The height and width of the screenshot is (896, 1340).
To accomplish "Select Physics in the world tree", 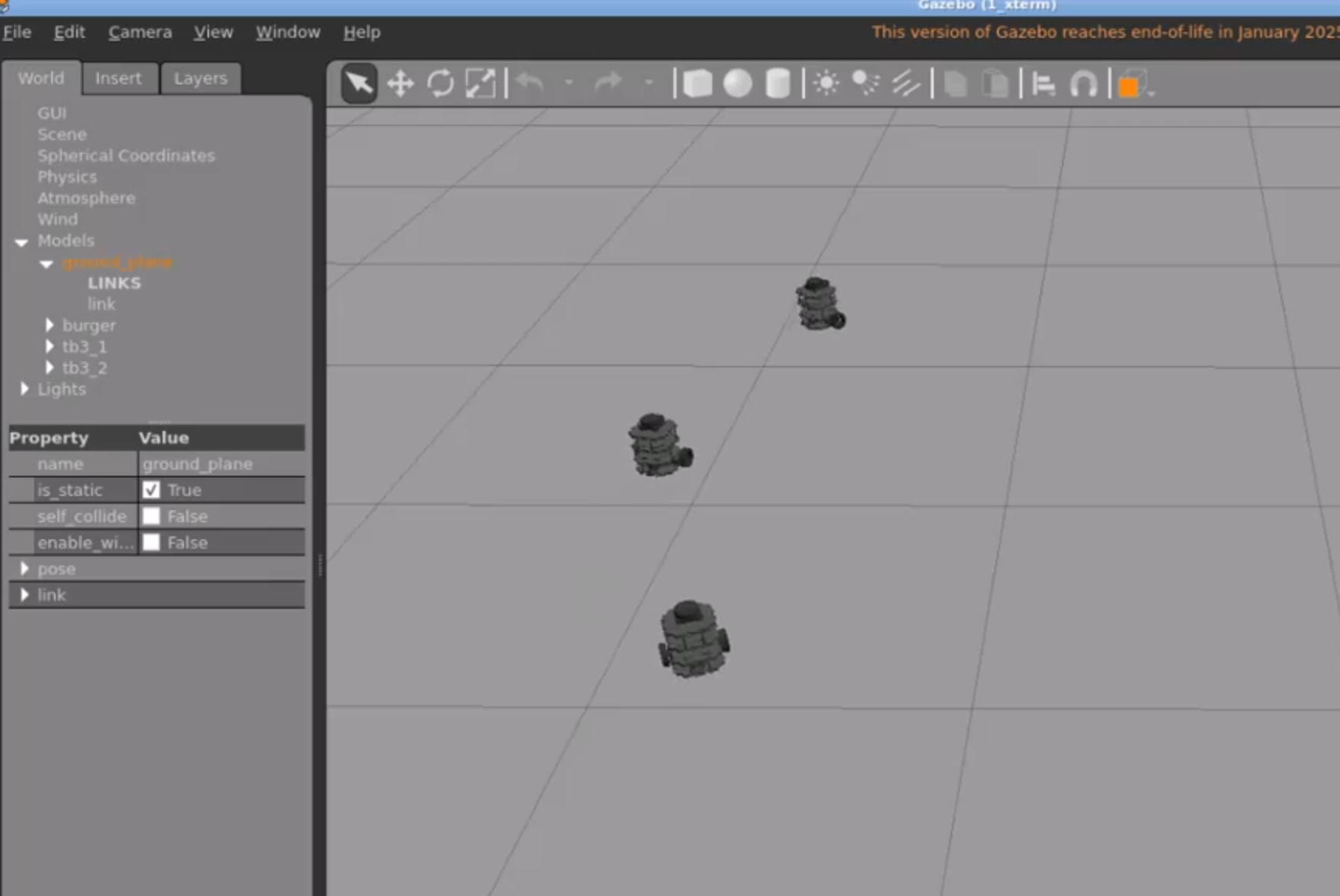I will (x=67, y=177).
